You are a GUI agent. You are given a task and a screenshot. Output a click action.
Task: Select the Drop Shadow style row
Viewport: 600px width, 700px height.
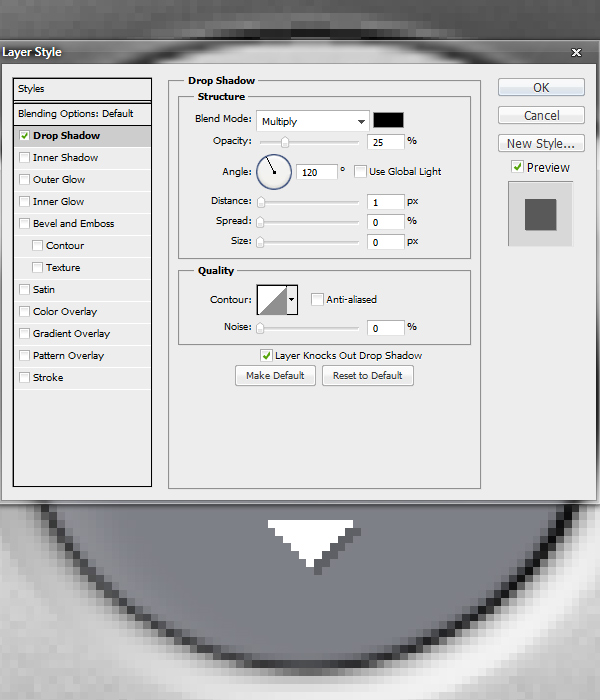pyautogui.click(x=82, y=136)
